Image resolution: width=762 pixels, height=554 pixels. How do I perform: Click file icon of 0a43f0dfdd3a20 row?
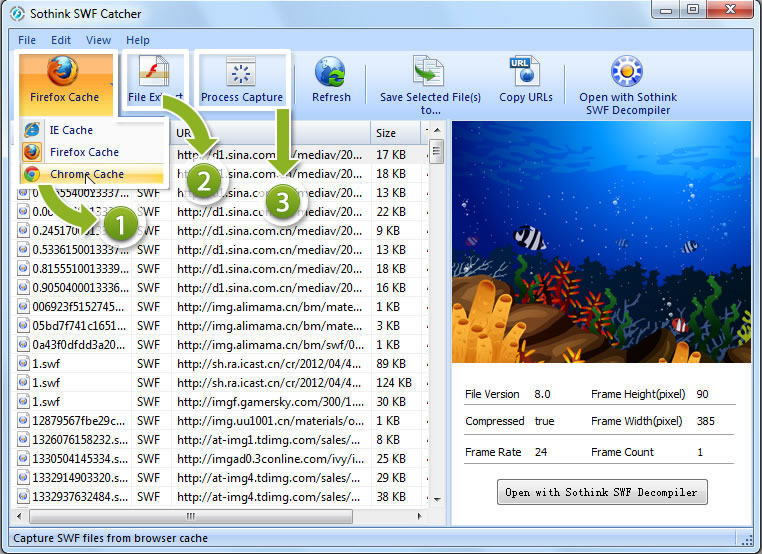(x=23, y=344)
